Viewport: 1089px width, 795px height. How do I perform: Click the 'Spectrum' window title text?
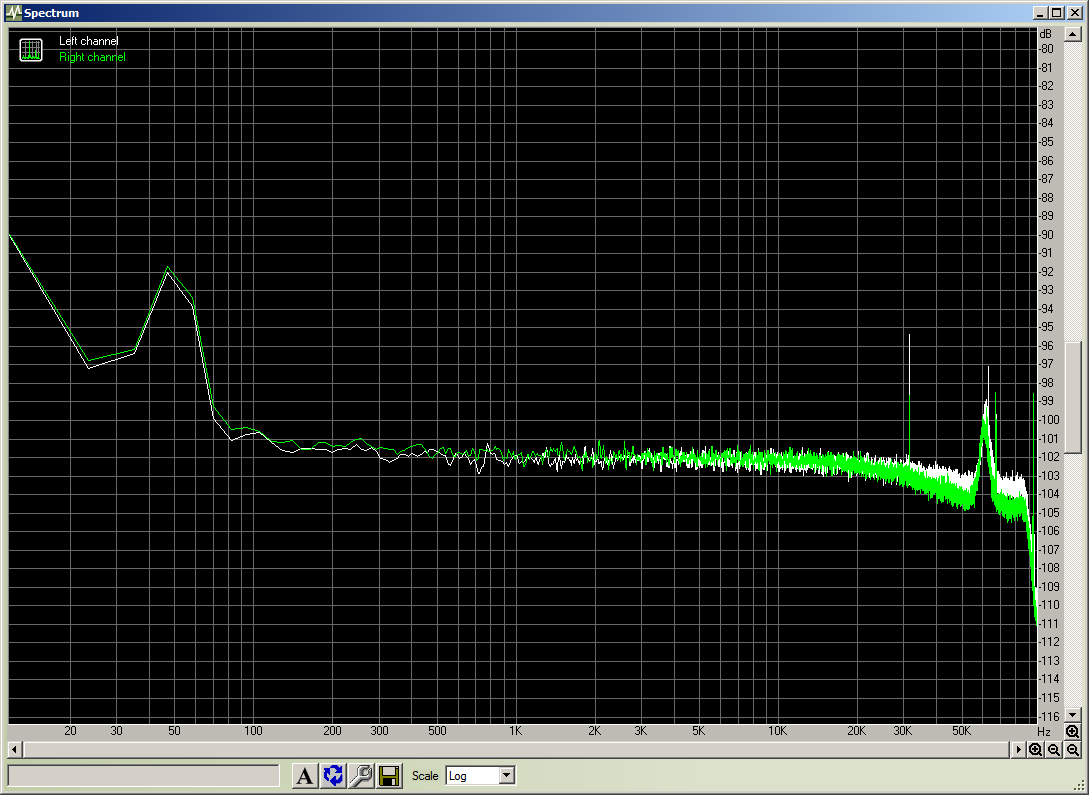pos(51,12)
